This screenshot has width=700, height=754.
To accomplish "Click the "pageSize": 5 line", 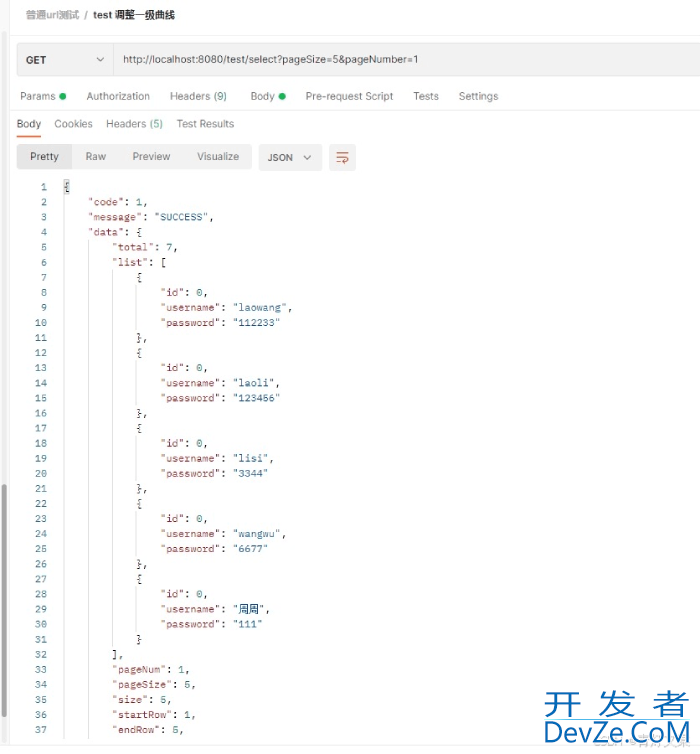I will click(154, 684).
